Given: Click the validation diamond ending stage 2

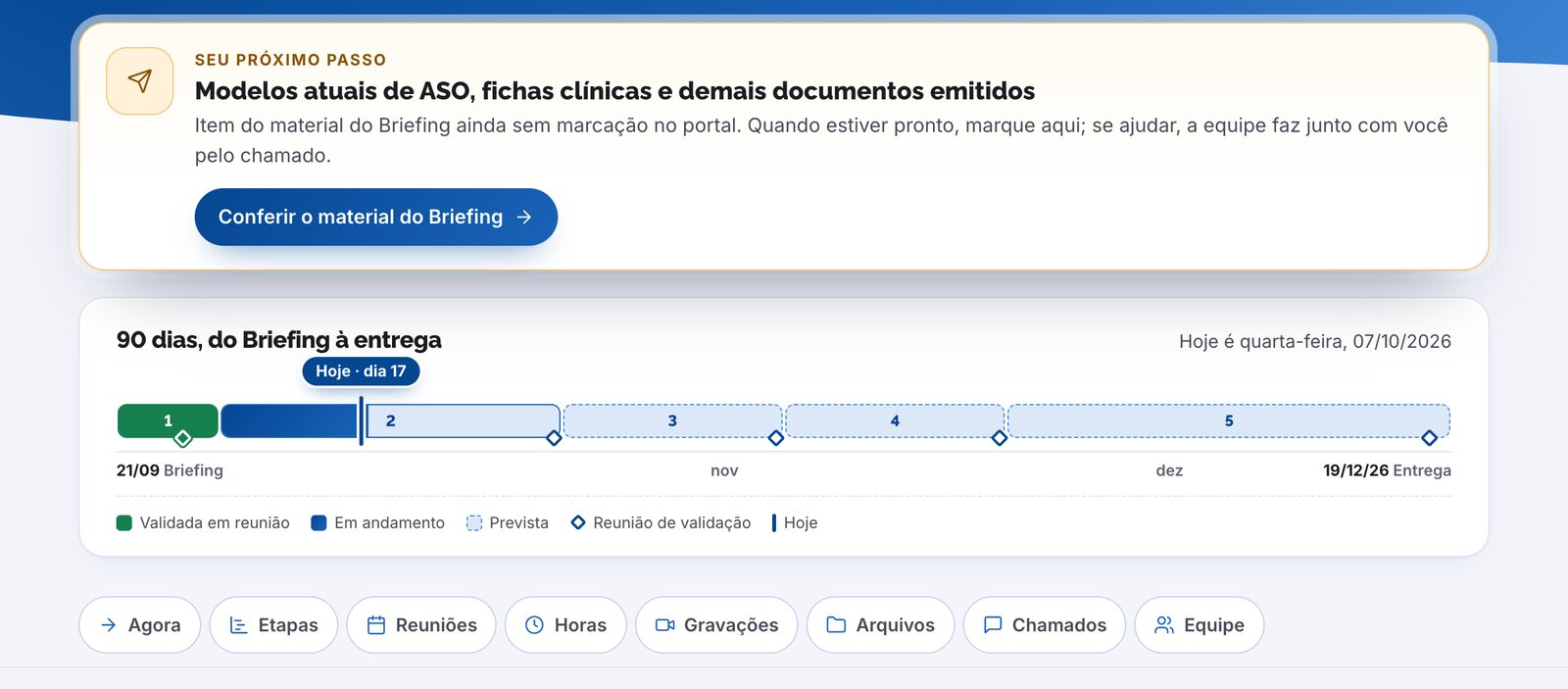Looking at the screenshot, I should pos(554,438).
